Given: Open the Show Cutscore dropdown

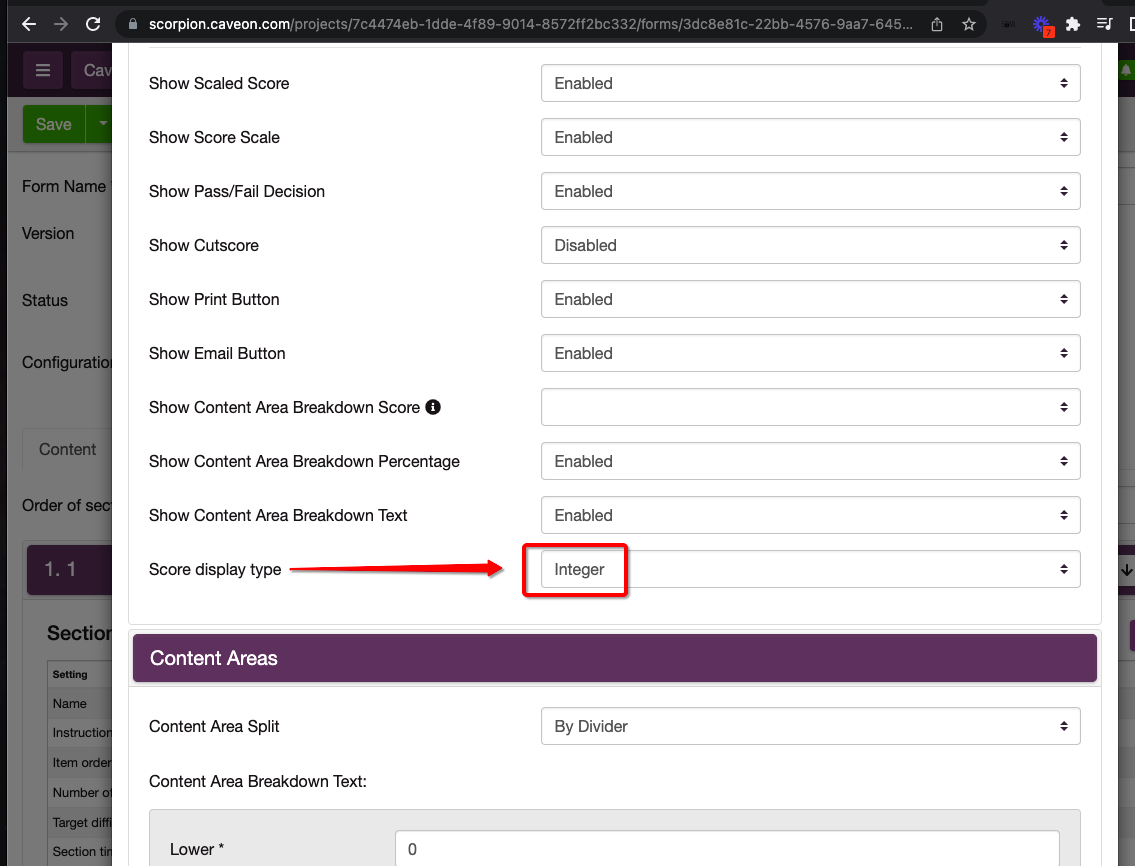Looking at the screenshot, I should 811,245.
